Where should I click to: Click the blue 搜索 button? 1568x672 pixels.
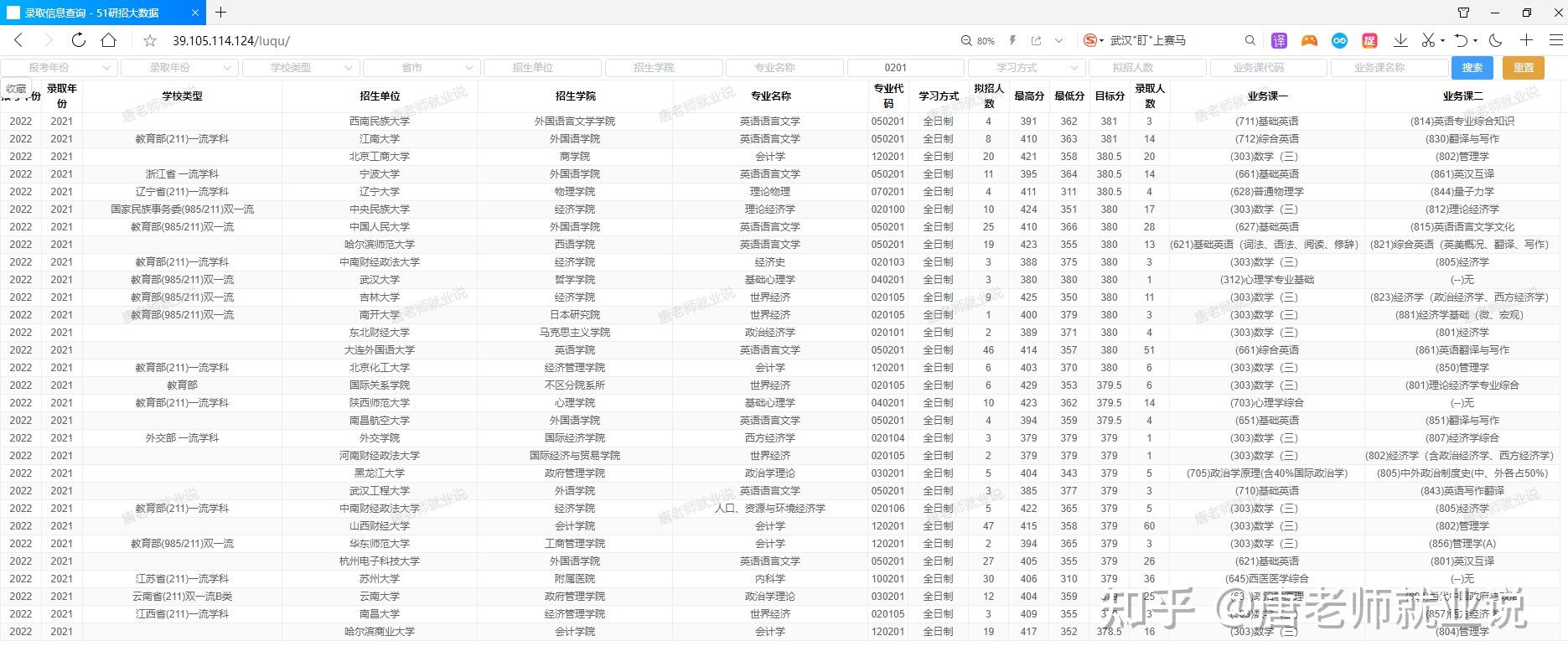coord(1472,68)
